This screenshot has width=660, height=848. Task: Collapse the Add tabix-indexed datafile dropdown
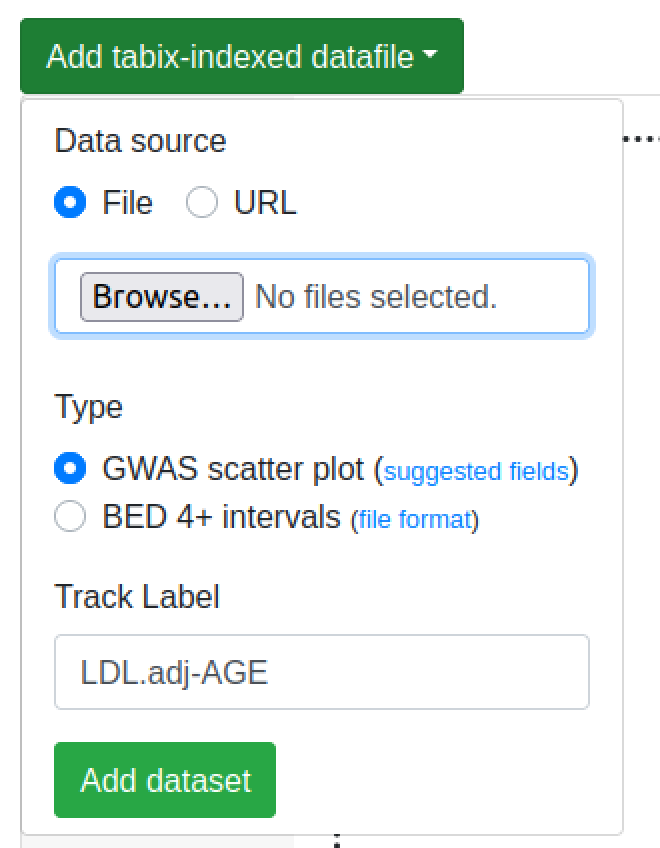[x=240, y=56]
